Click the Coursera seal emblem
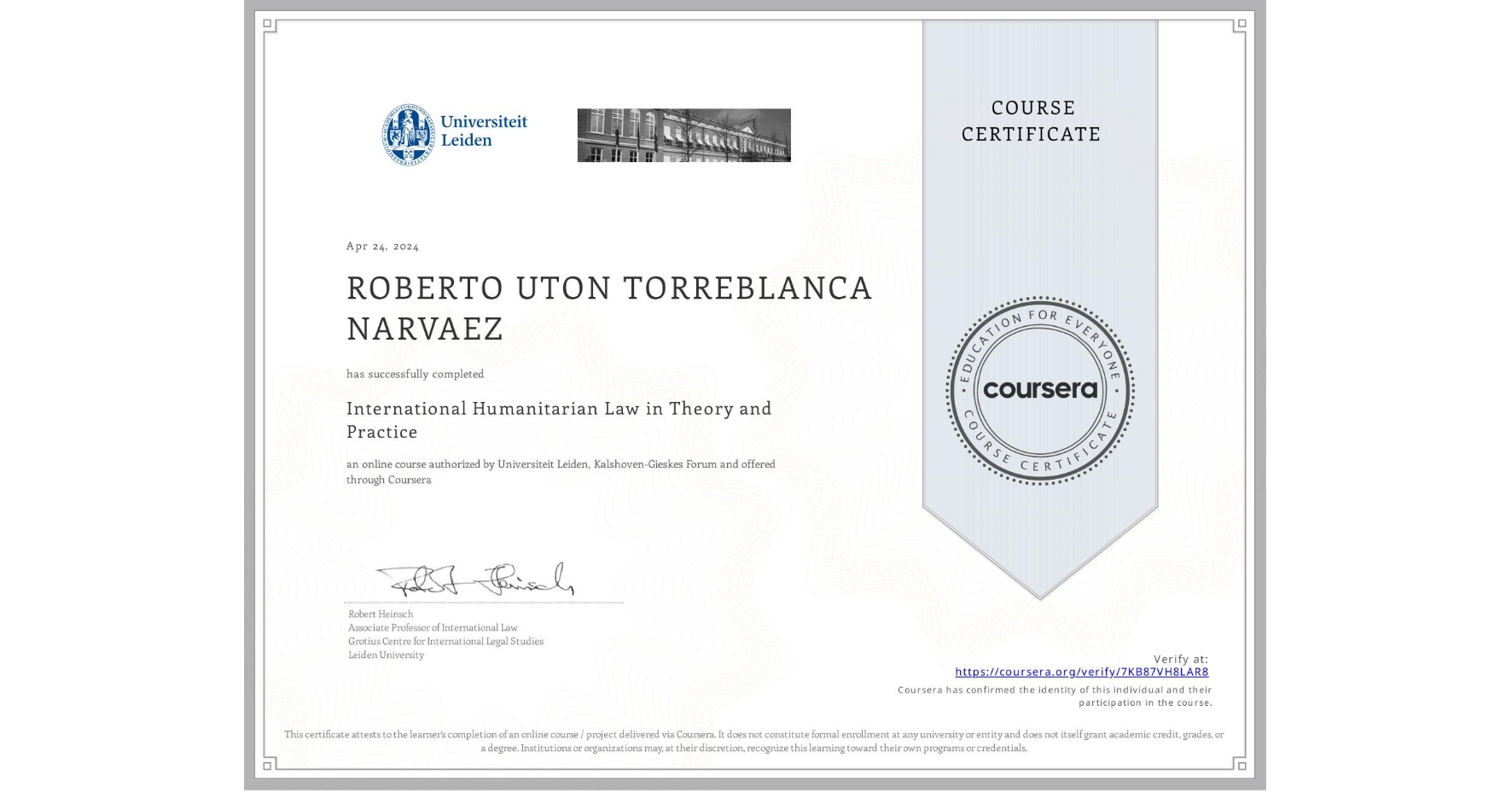 click(x=1039, y=391)
